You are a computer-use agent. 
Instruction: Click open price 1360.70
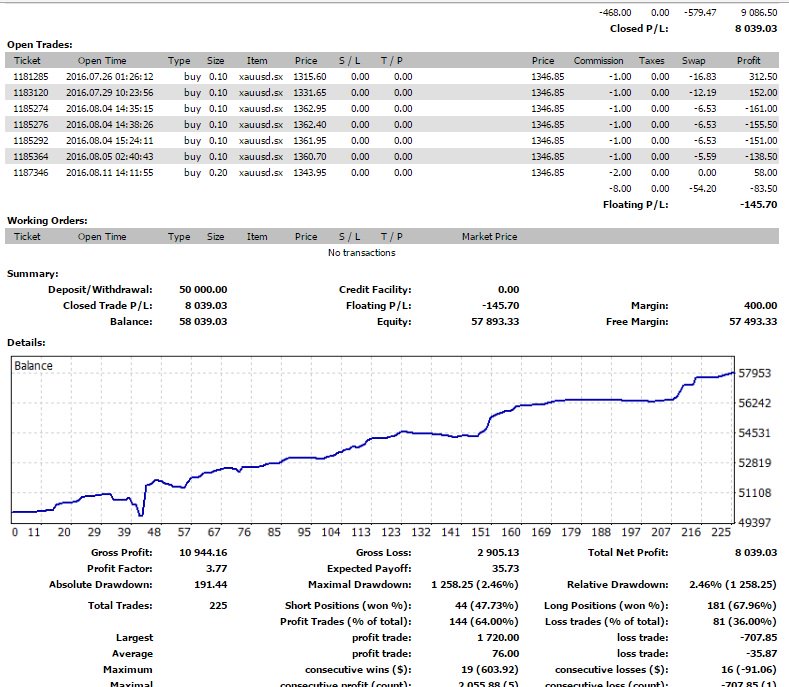310,157
